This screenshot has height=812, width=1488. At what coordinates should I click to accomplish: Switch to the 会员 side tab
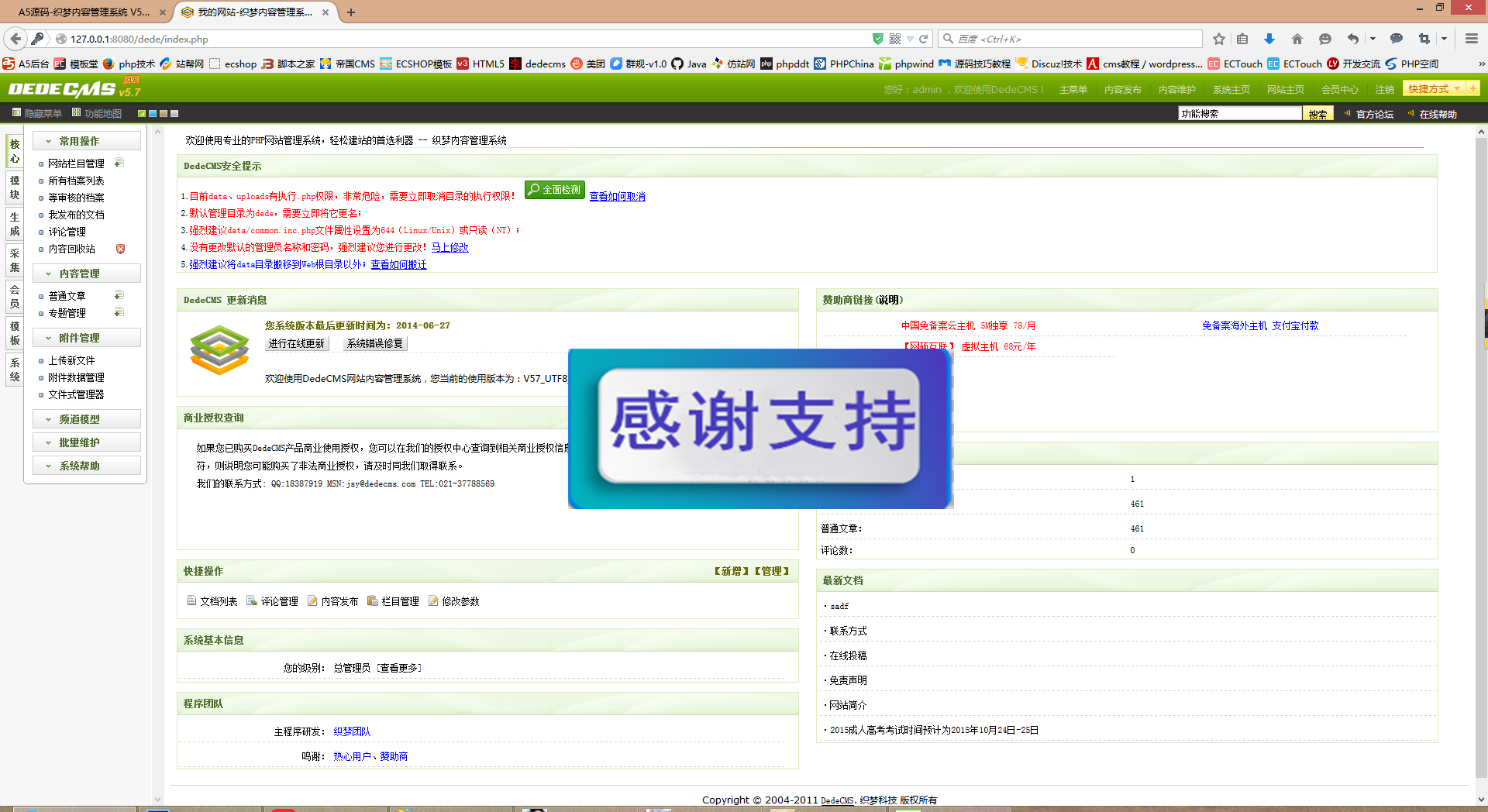click(x=15, y=297)
